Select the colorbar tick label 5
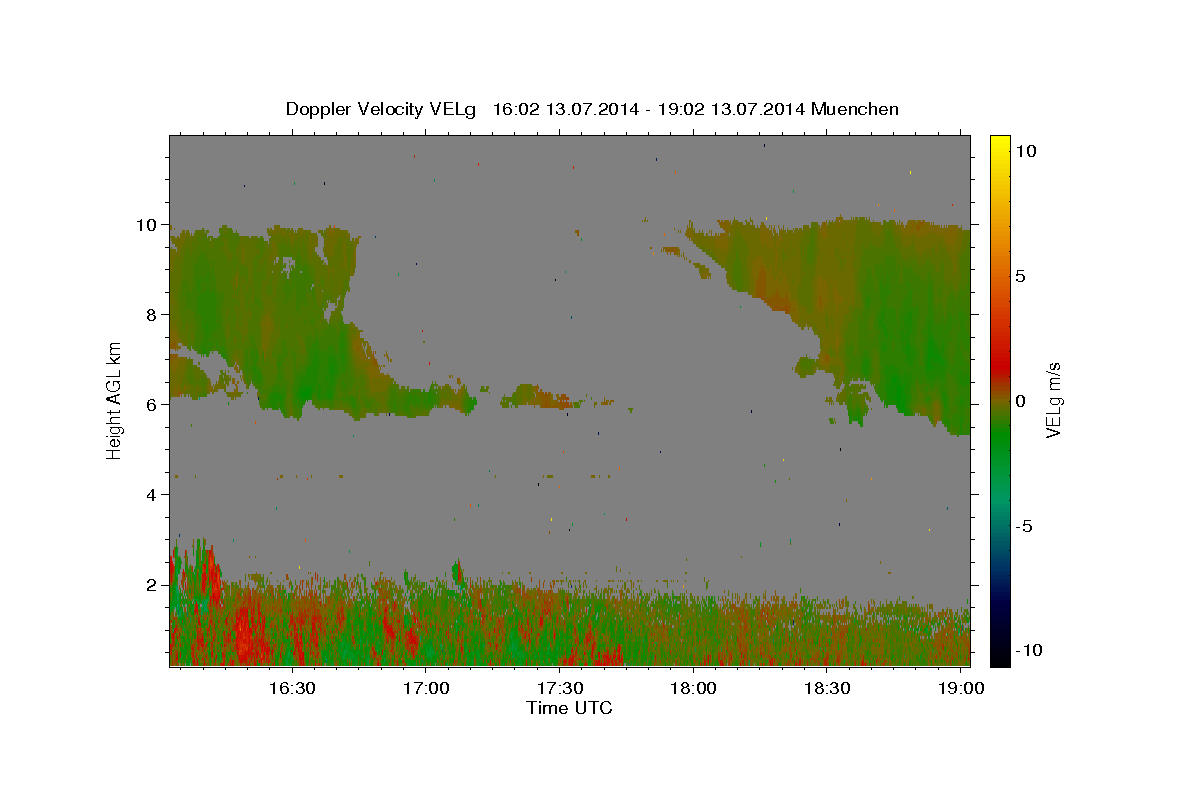The width and height of the screenshot is (1200, 800). click(x=1022, y=276)
